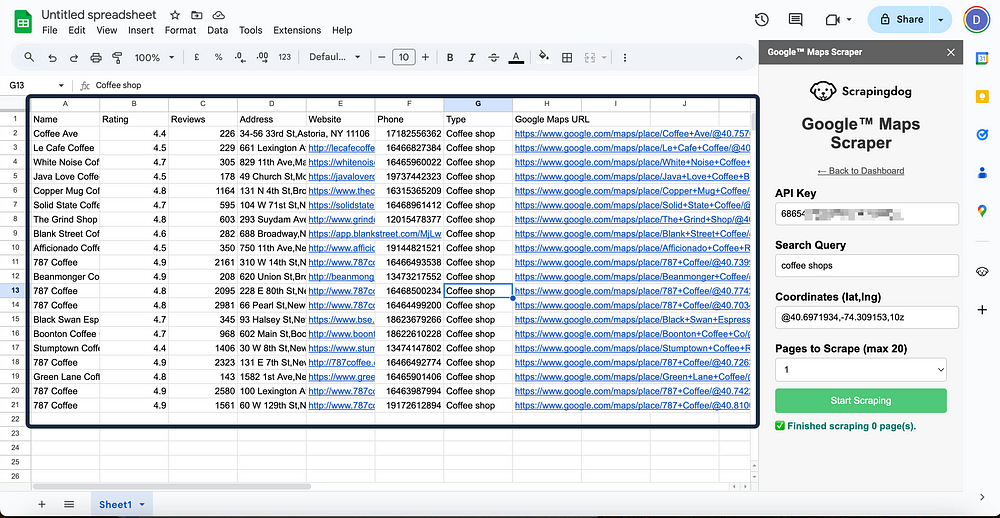Open the Format menu

point(180,30)
